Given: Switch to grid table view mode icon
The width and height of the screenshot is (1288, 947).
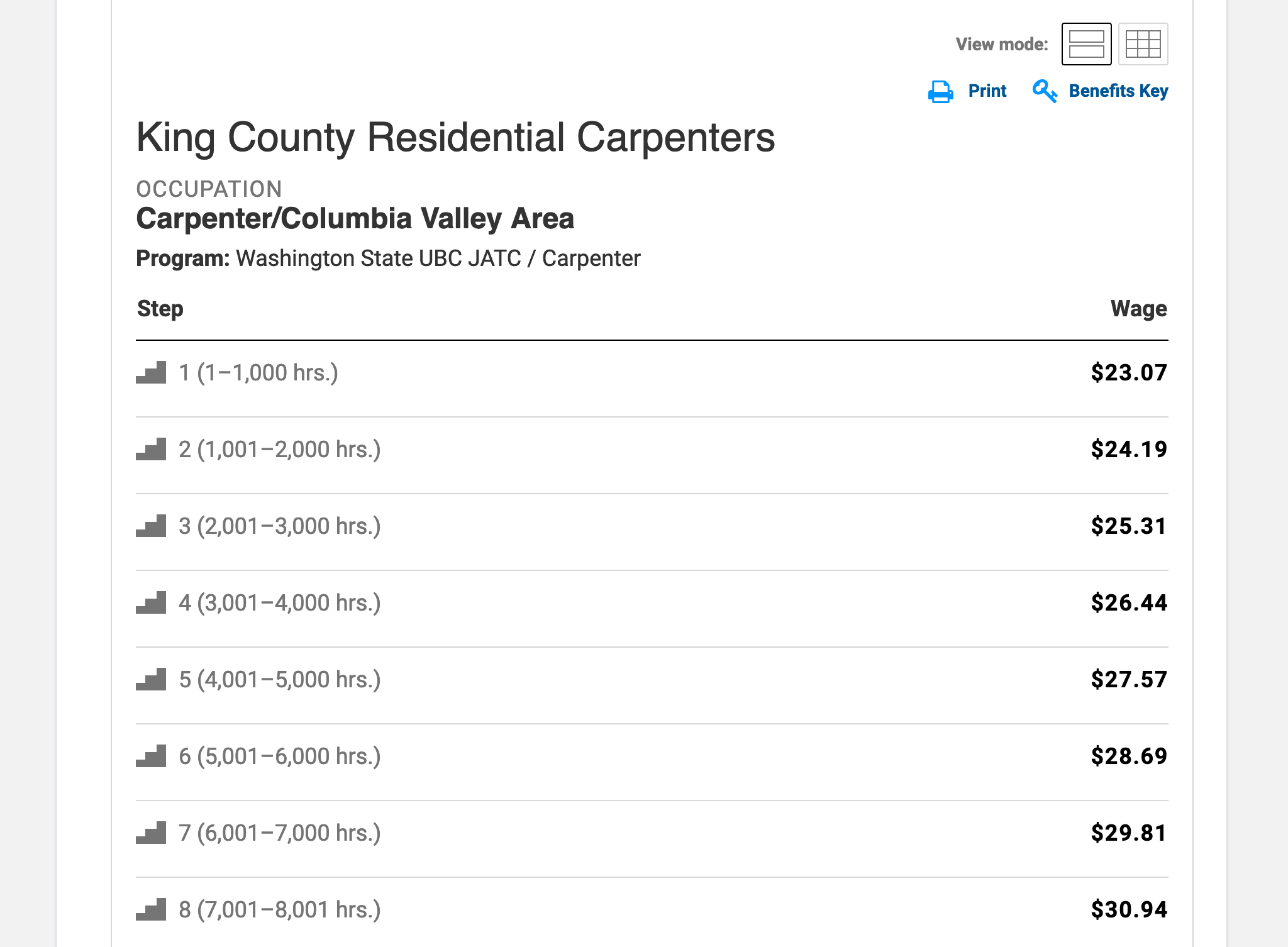Looking at the screenshot, I should (x=1143, y=44).
